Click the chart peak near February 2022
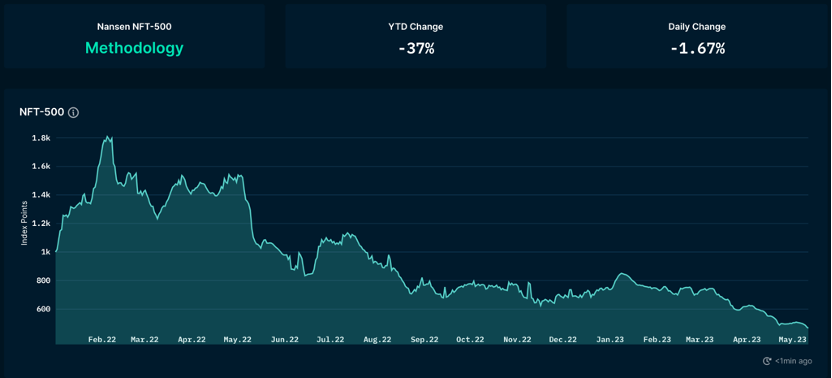This screenshot has width=832, height=378. [108, 137]
